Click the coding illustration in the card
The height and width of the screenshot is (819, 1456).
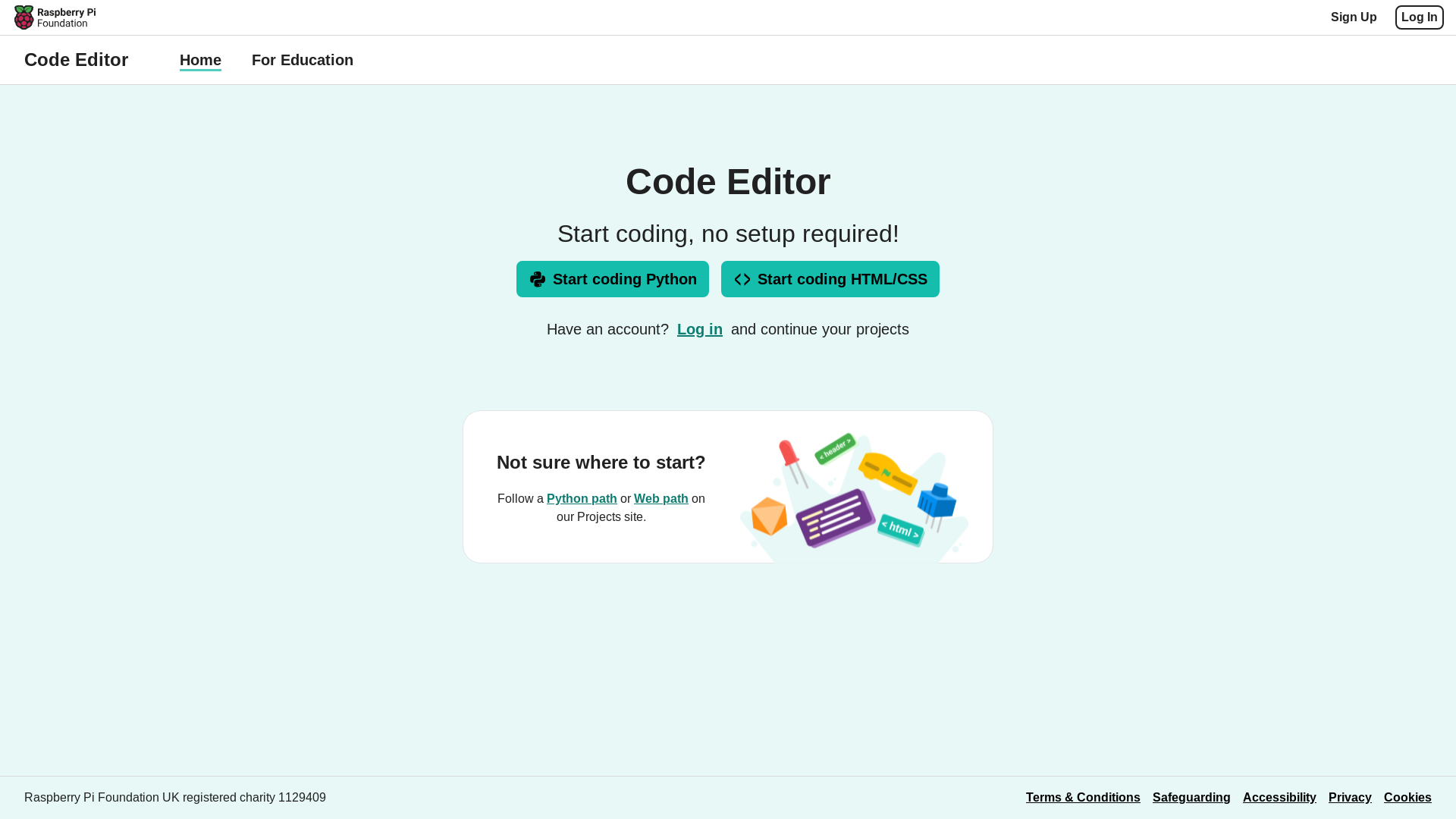coord(855,497)
